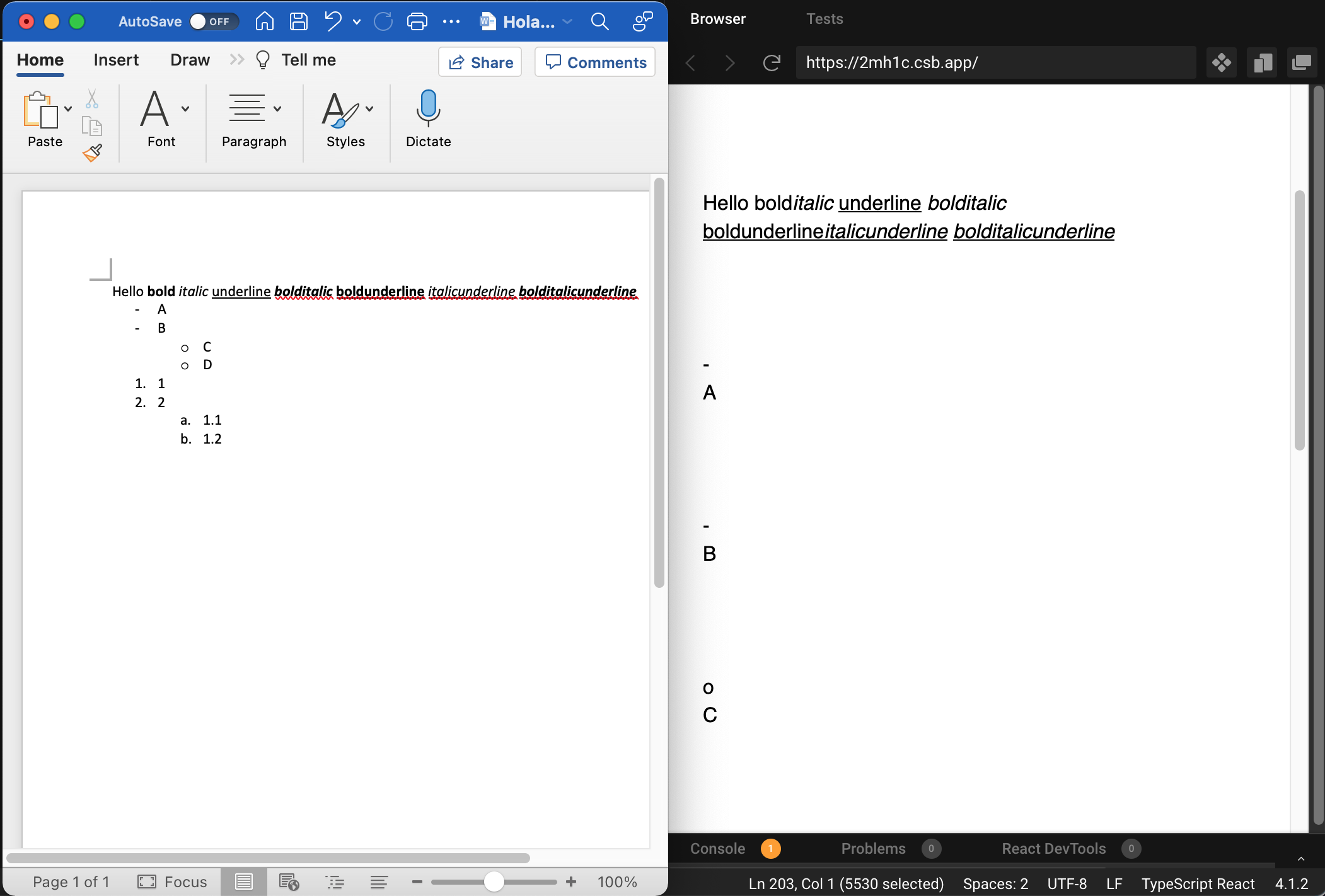Open the undo history dropdown

tap(357, 22)
